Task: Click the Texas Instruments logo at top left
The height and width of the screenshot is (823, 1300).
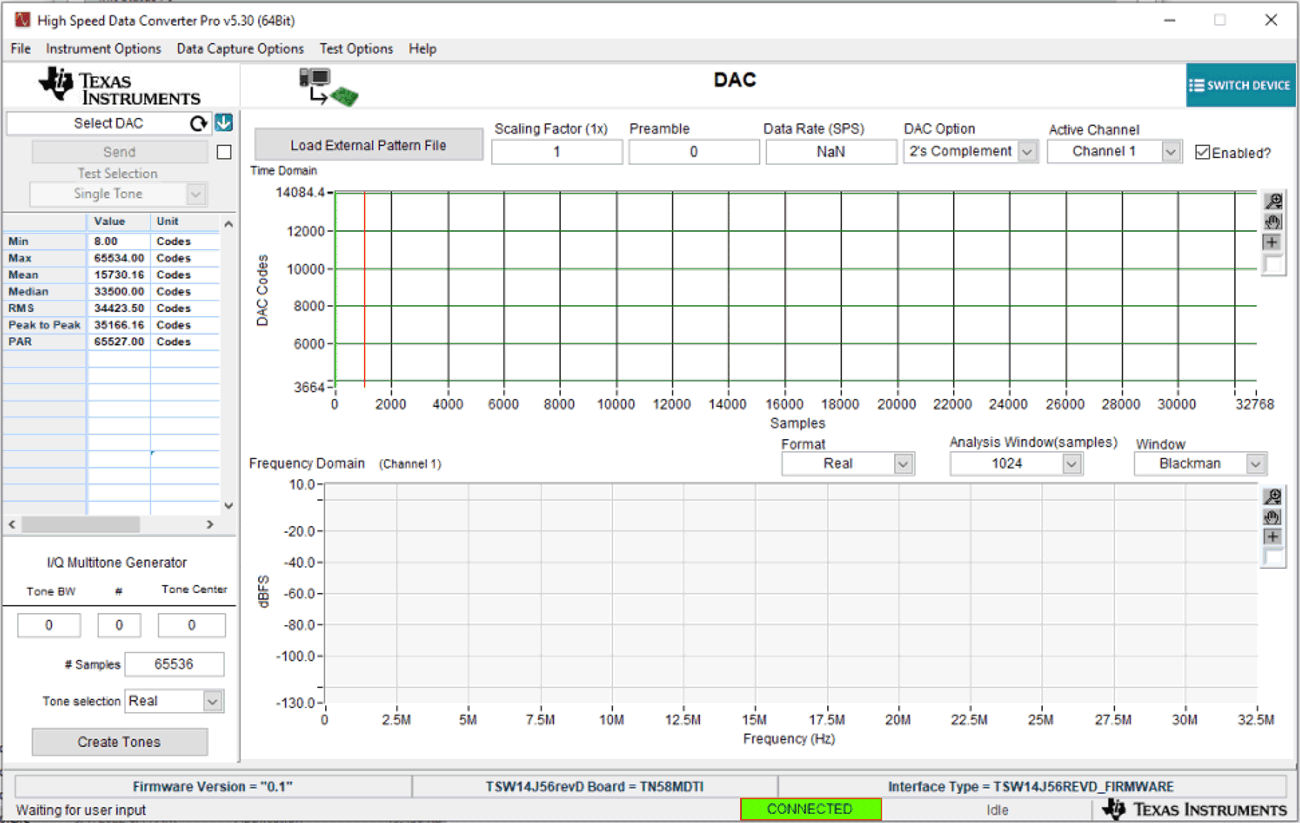Action: click(120, 87)
